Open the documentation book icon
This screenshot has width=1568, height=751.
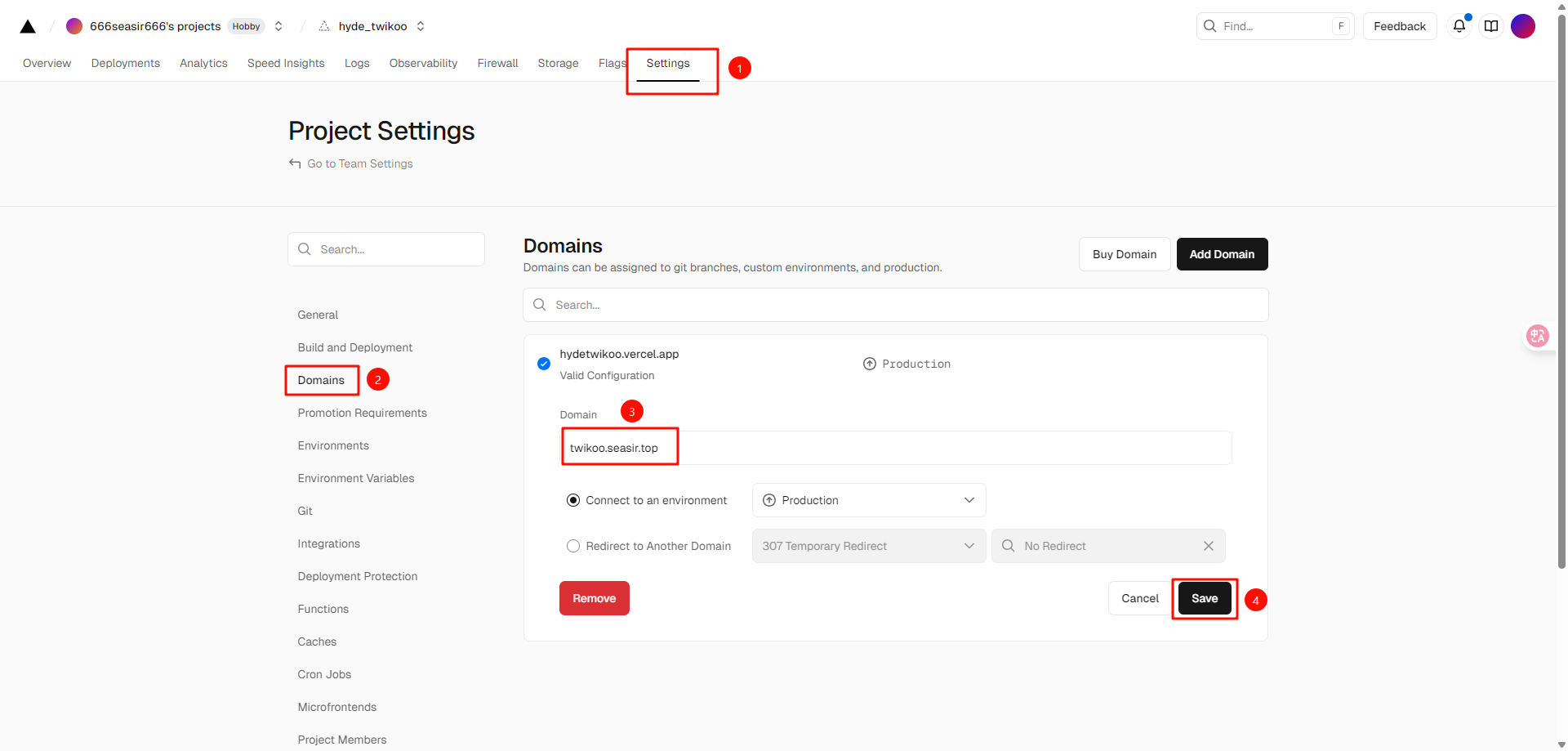point(1491,26)
